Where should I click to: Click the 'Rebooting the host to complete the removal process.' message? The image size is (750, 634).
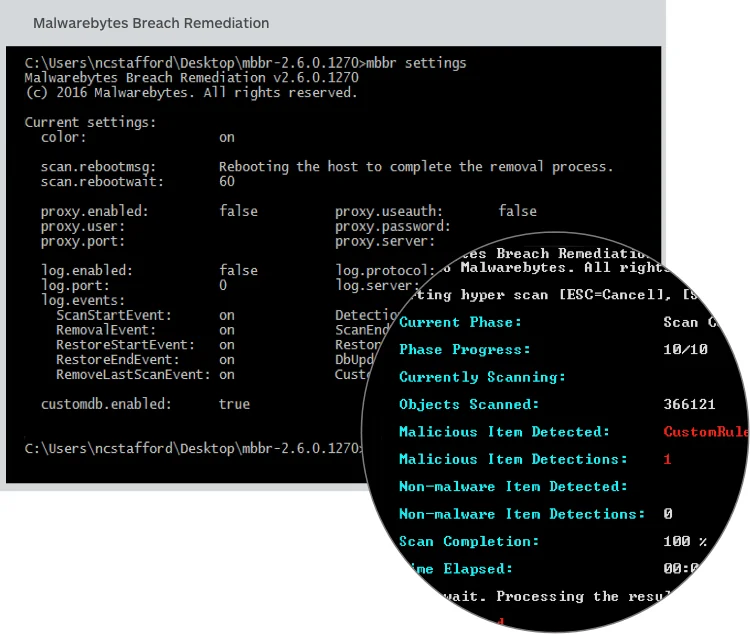416,167
